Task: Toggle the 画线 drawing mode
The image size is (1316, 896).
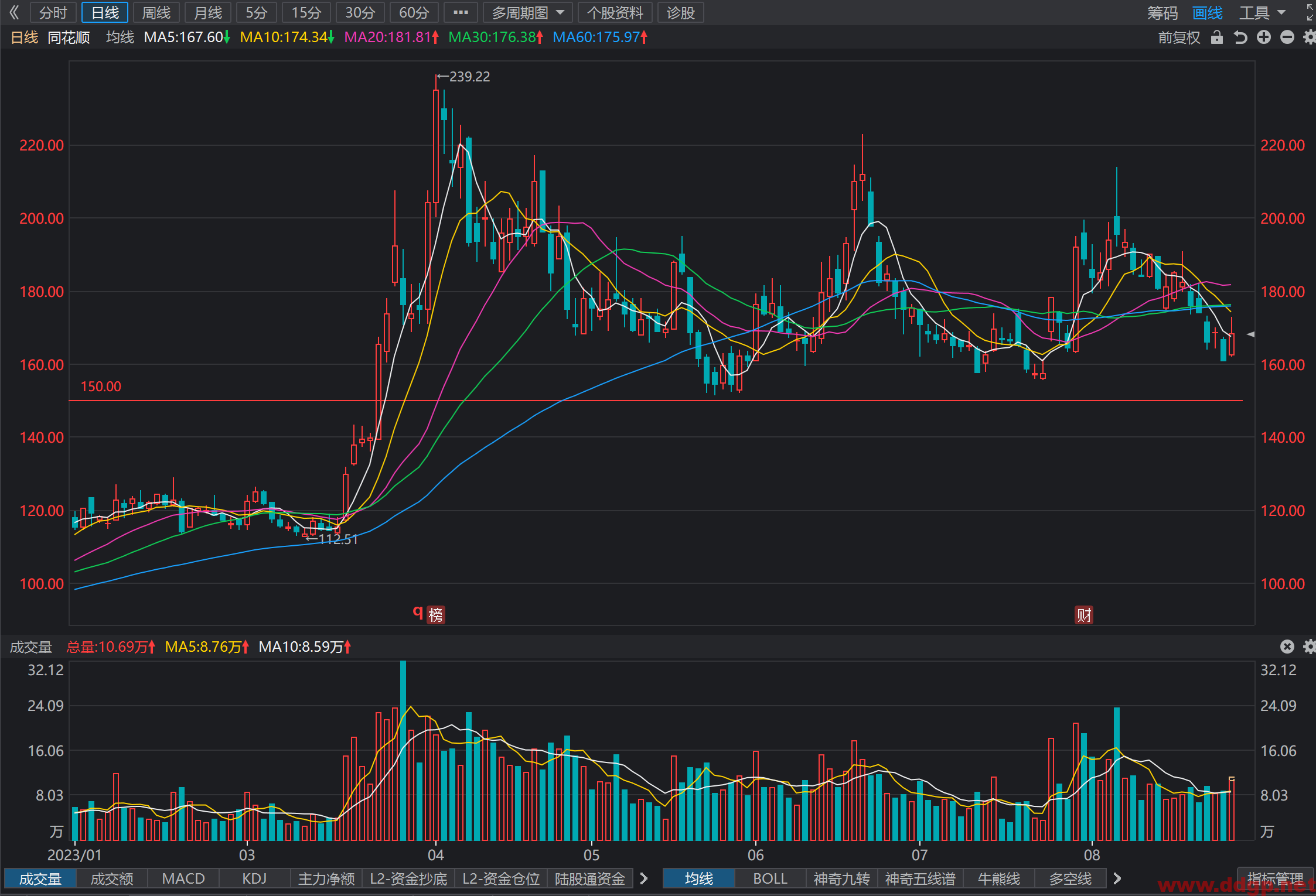Action: pos(1208,13)
